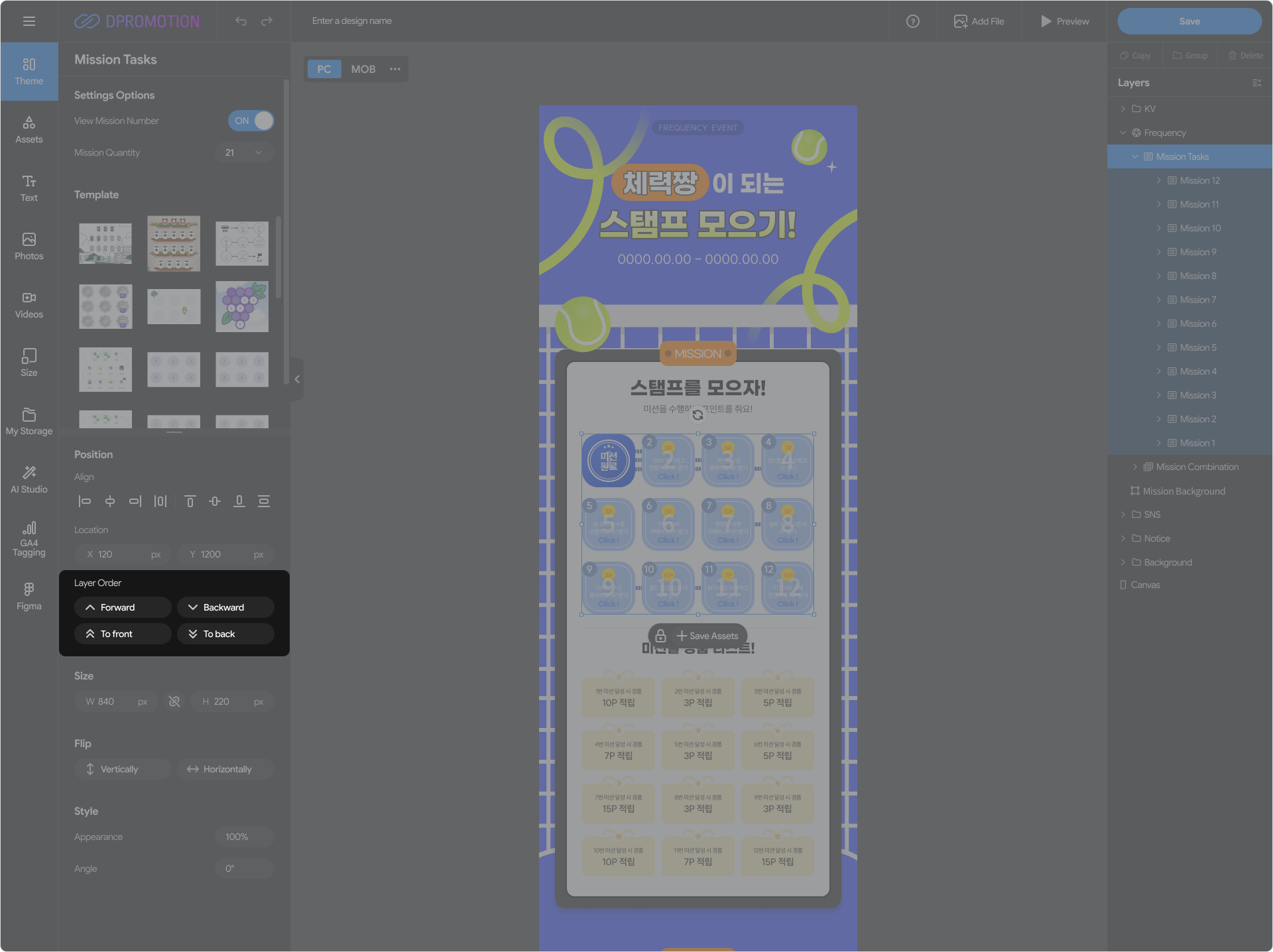Flip the selection Vertically

coord(123,769)
